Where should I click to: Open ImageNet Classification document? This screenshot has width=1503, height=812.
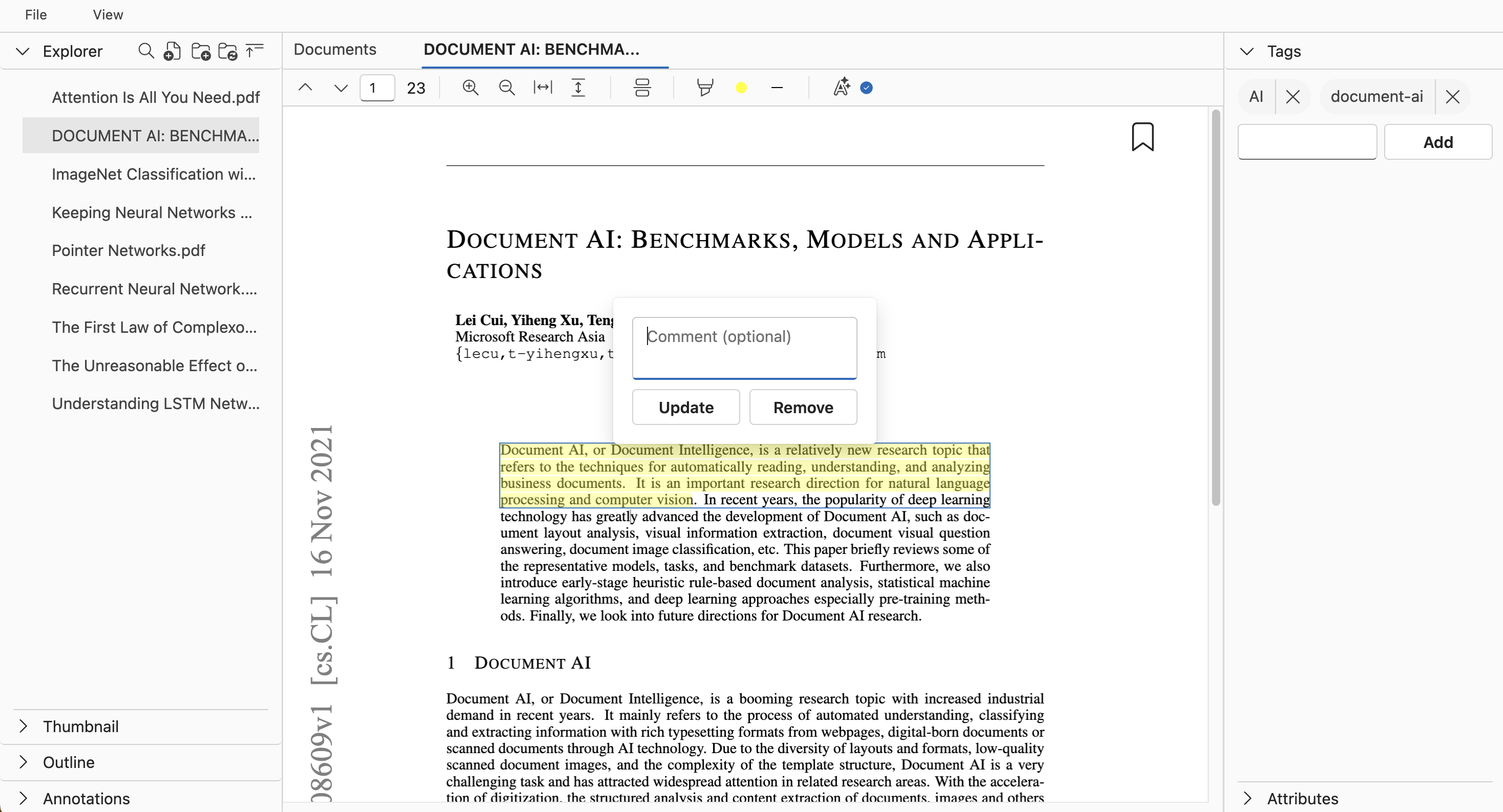click(x=154, y=174)
